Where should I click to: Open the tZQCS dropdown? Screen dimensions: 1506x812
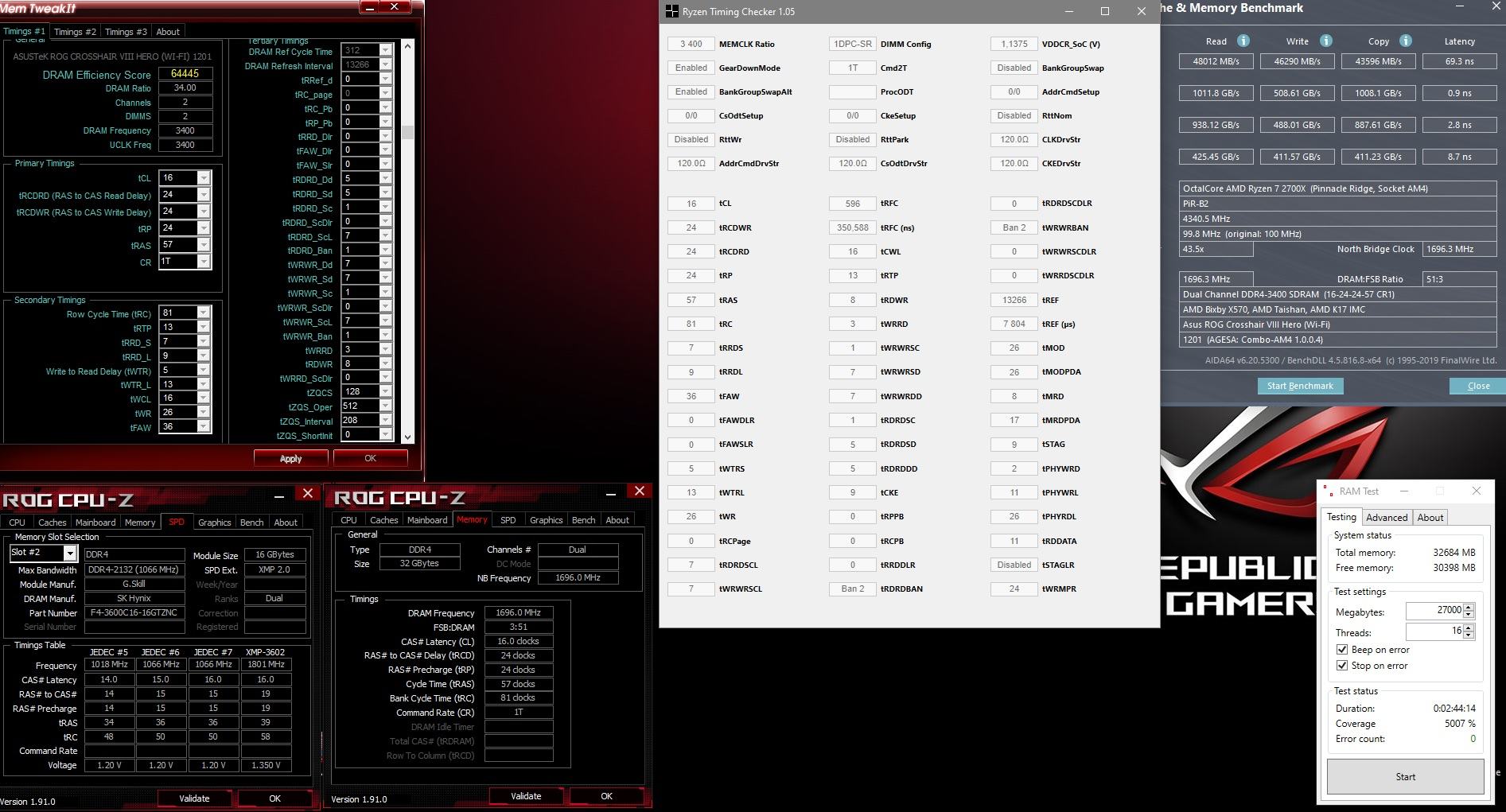coord(386,392)
